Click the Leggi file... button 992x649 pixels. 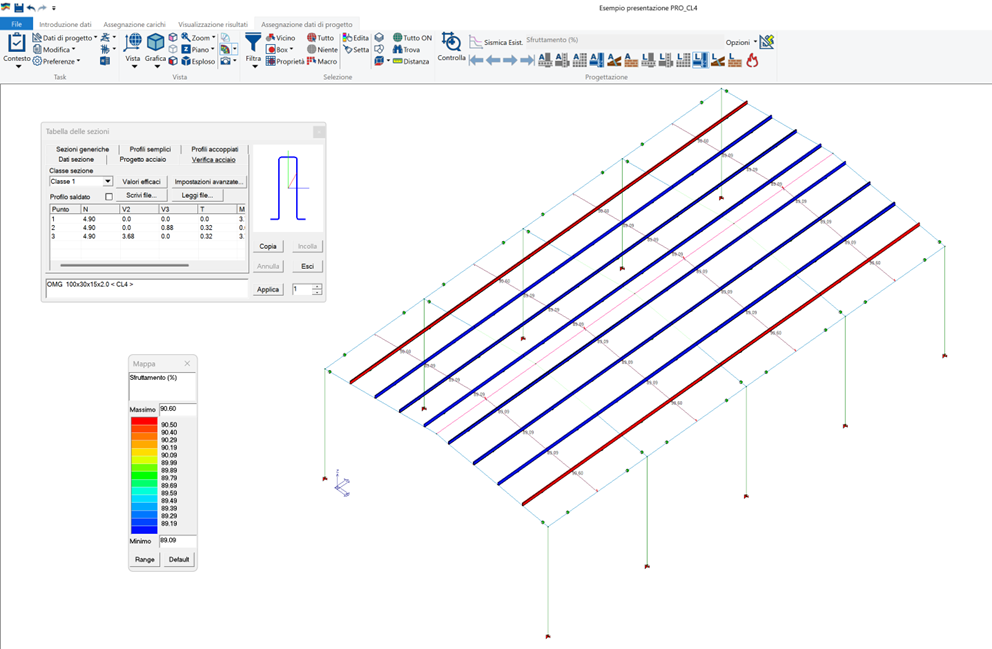197,195
